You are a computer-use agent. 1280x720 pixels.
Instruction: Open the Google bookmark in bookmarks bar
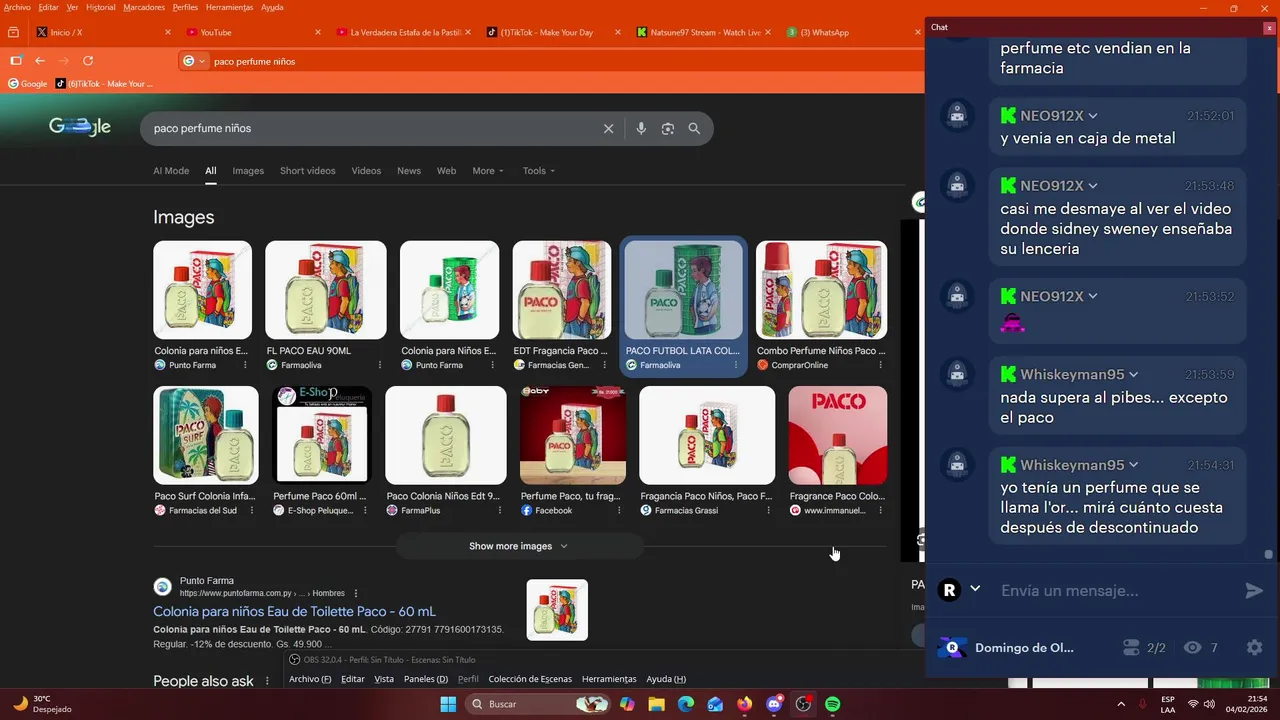28,84
